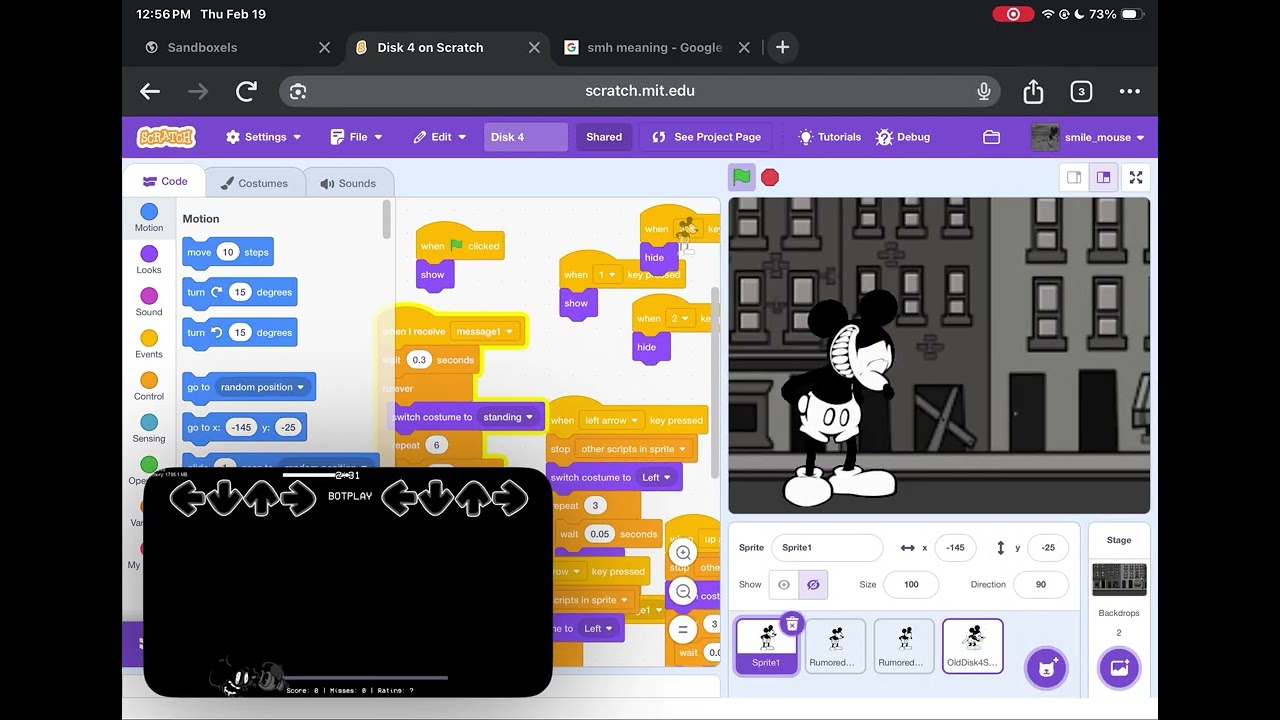This screenshot has width=1280, height=720.
Task: Click the show sprite eye toggle
Action: point(784,584)
